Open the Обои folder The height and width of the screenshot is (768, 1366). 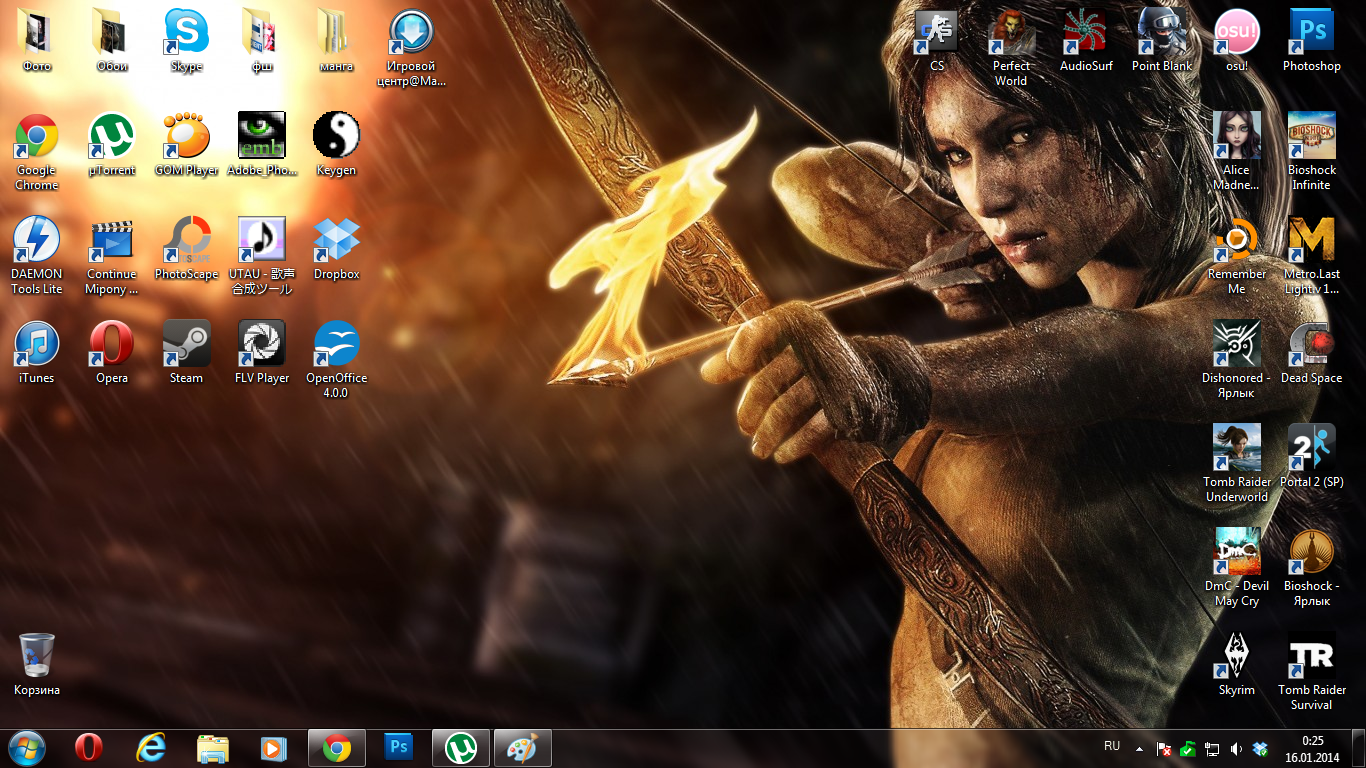(x=112, y=40)
